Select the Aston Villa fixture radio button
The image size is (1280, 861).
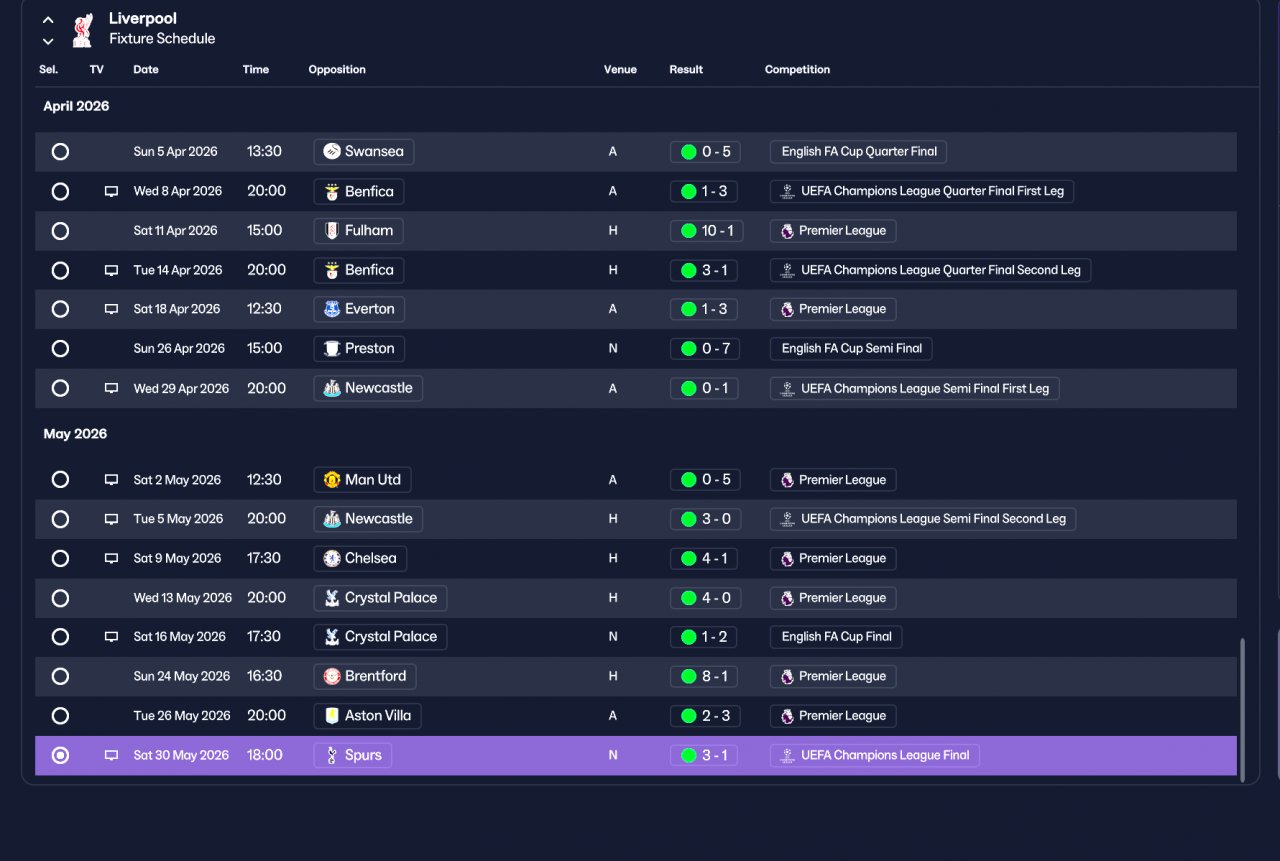click(x=60, y=716)
